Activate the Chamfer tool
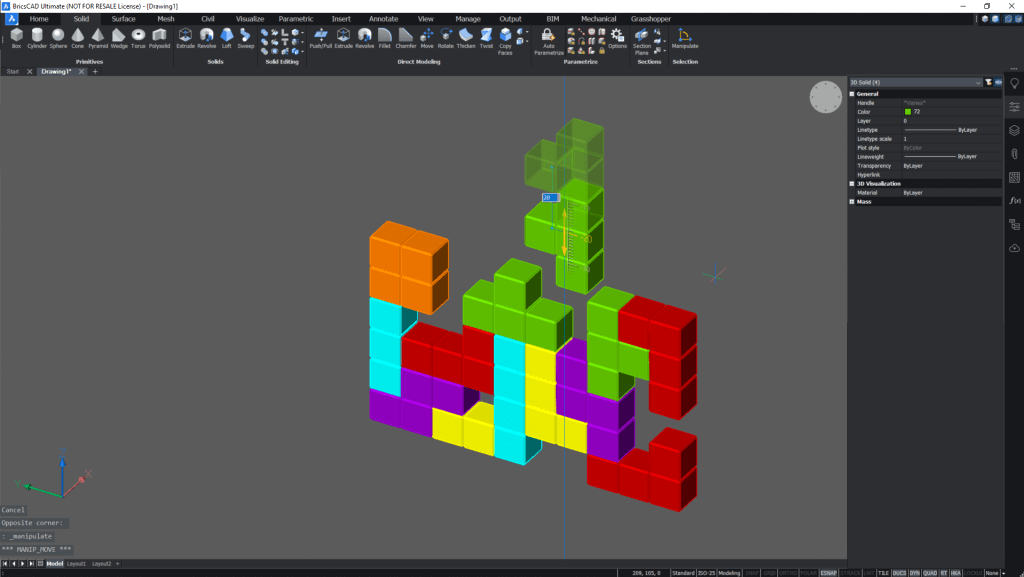 coord(405,38)
